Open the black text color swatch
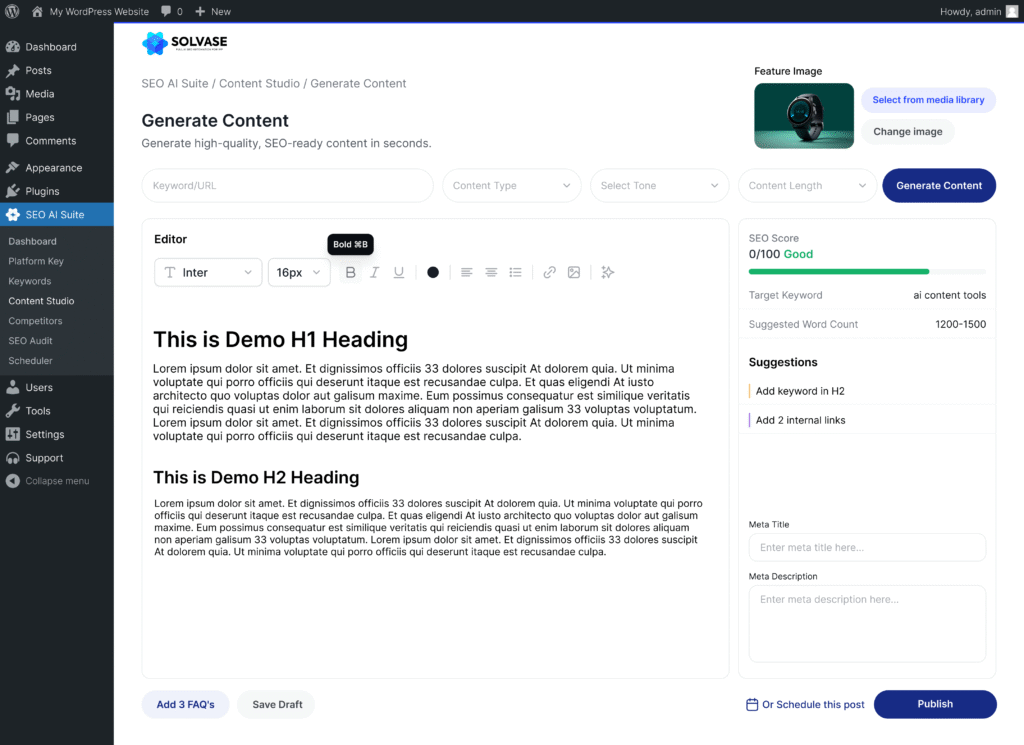This screenshot has width=1024, height=745. (x=433, y=272)
